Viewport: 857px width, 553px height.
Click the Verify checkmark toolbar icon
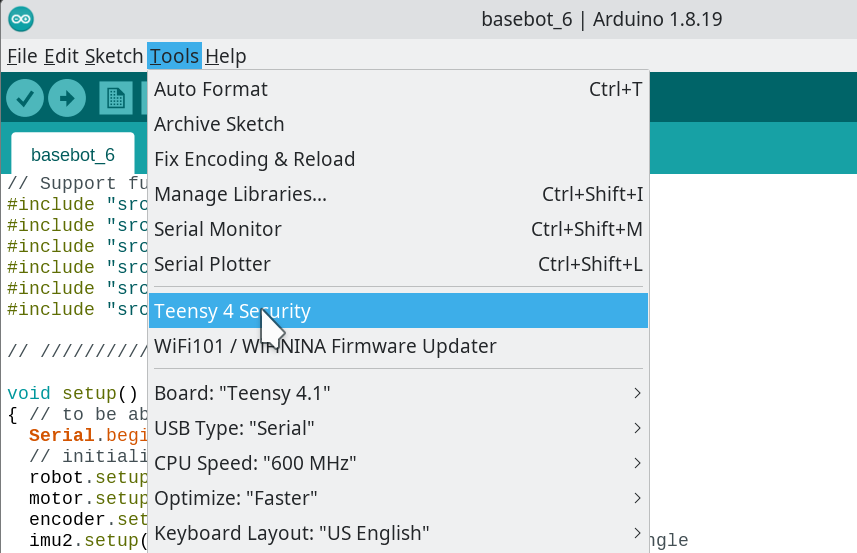tap(24, 98)
